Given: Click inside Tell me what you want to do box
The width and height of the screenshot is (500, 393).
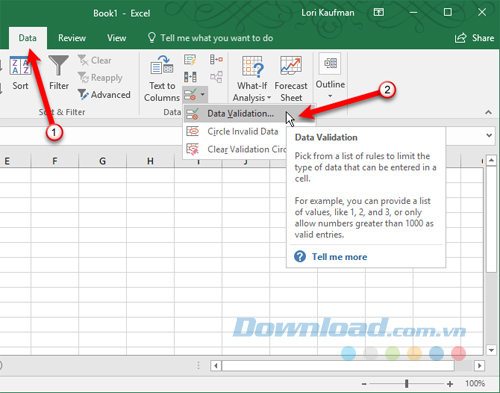Looking at the screenshot, I should pyautogui.click(x=216, y=38).
